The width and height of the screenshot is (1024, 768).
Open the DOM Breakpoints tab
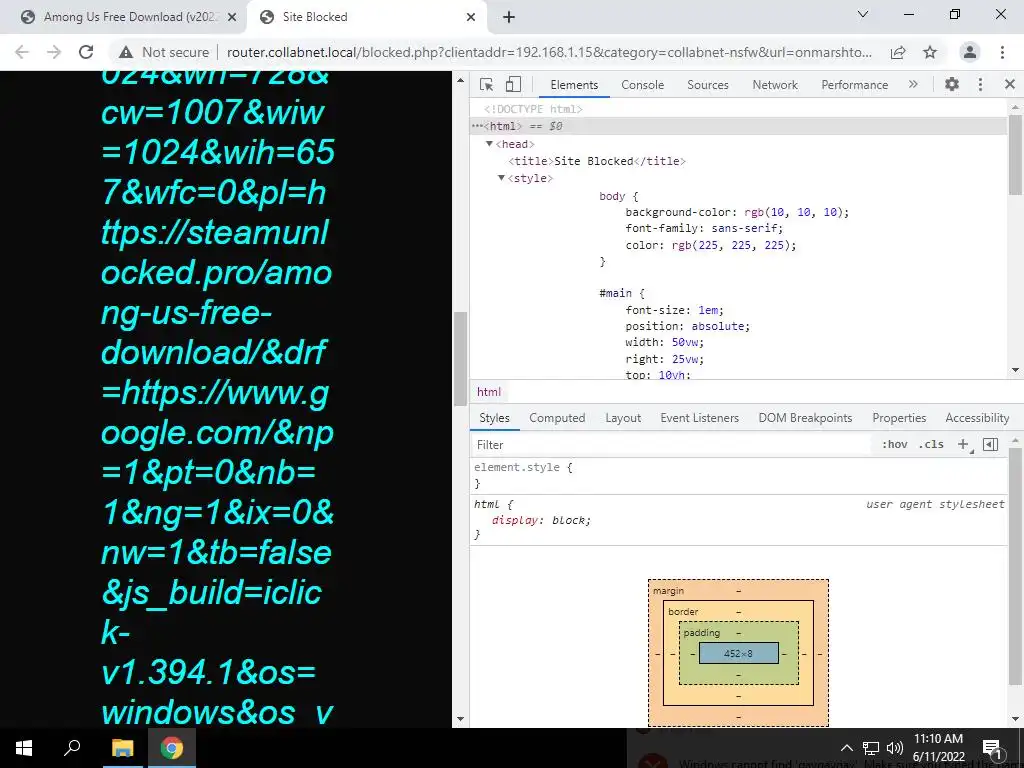[x=805, y=418]
